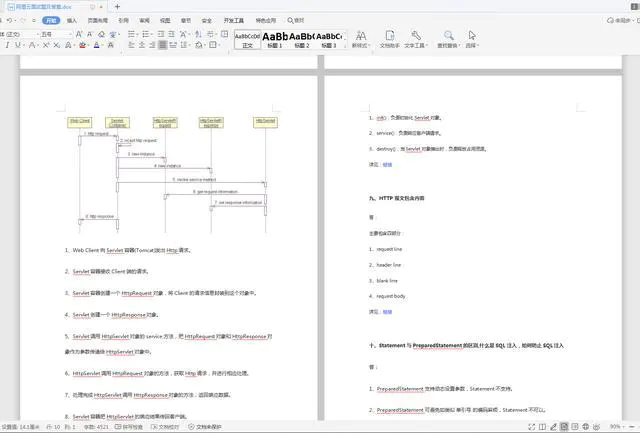
Task: Open 文档助手 document assistant
Action: pos(390,40)
